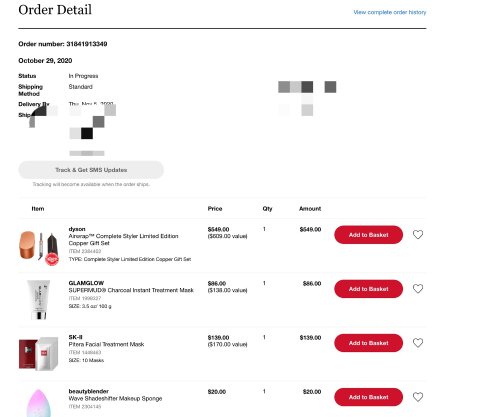Add SK-II Pitera mask to basket
Image resolution: width=480 pixels, height=417 pixels.
pyautogui.click(x=368, y=343)
